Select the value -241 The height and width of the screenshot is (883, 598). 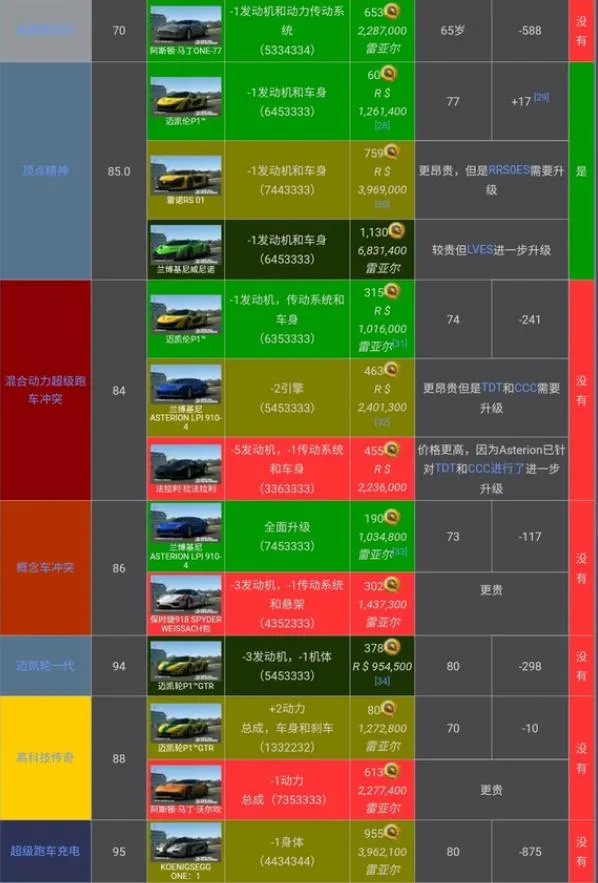click(530, 319)
